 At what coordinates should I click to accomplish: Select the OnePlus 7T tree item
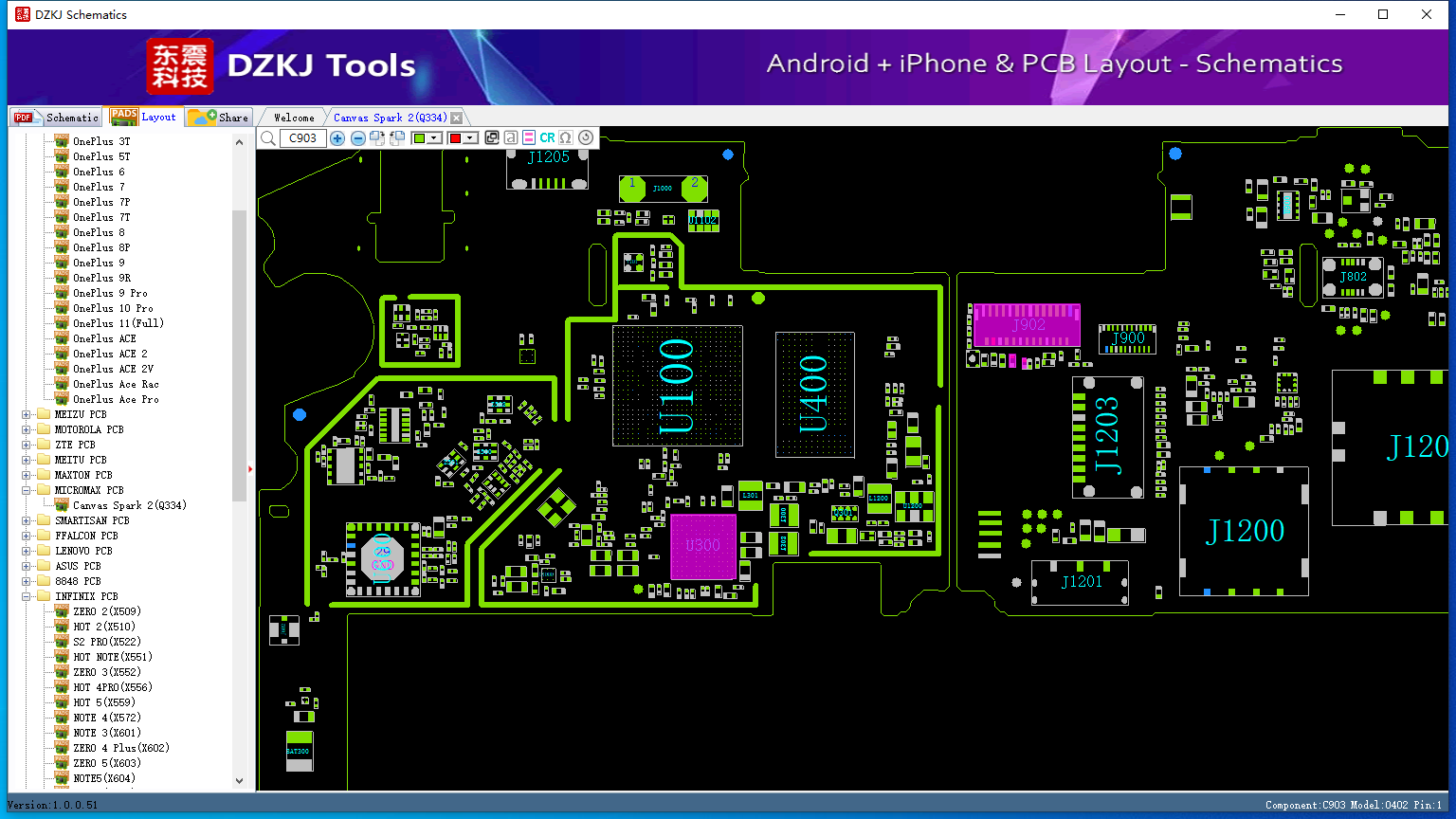click(101, 217)
